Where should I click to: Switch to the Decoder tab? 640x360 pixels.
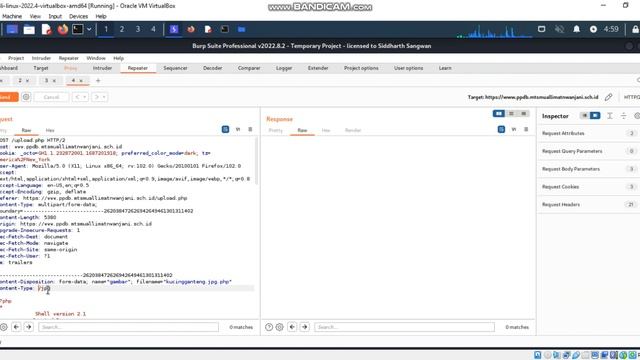[213, 68]
